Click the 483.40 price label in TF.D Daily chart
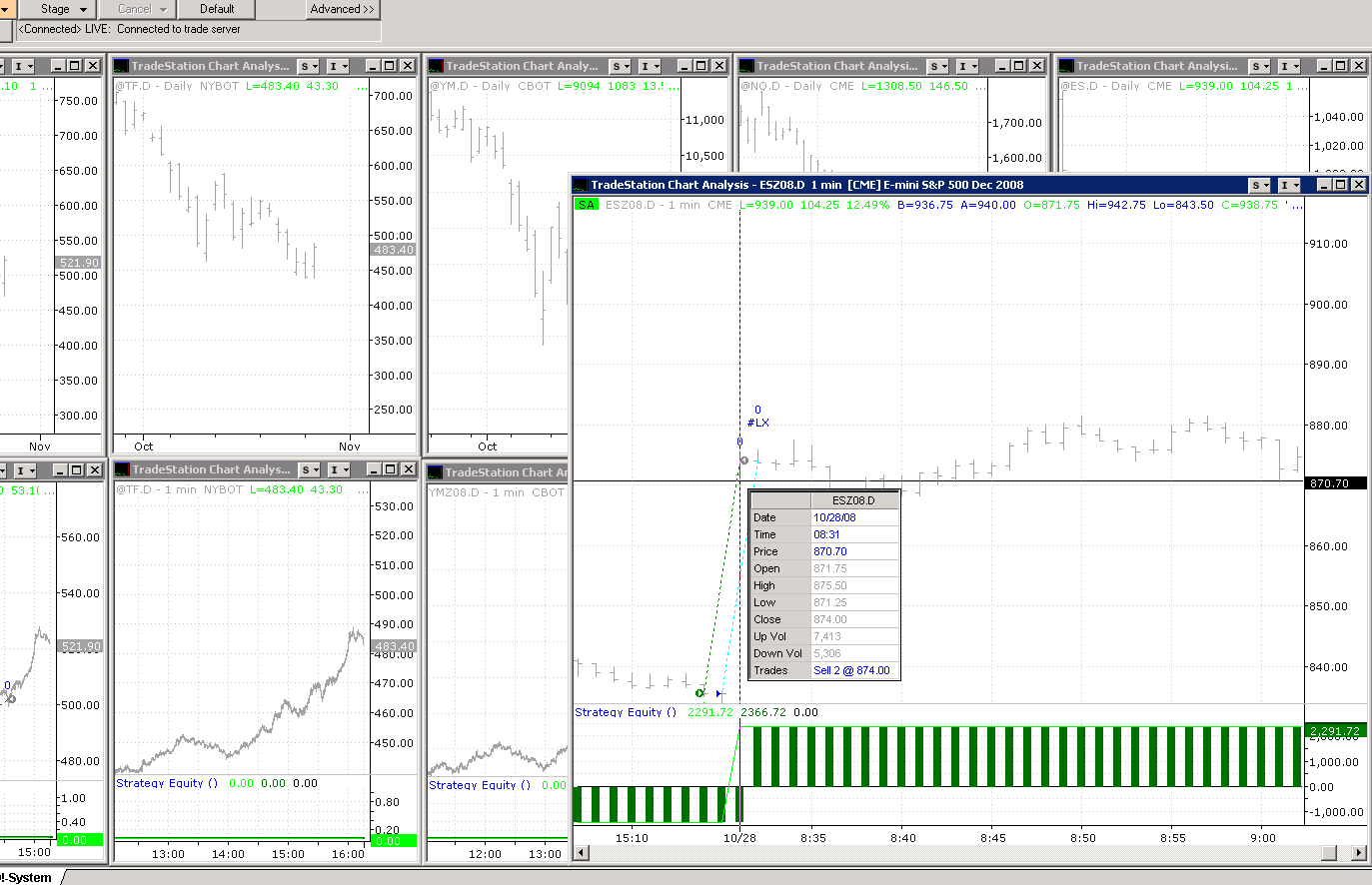This screenshot has height=885, width=1372. tap(394, 250)
